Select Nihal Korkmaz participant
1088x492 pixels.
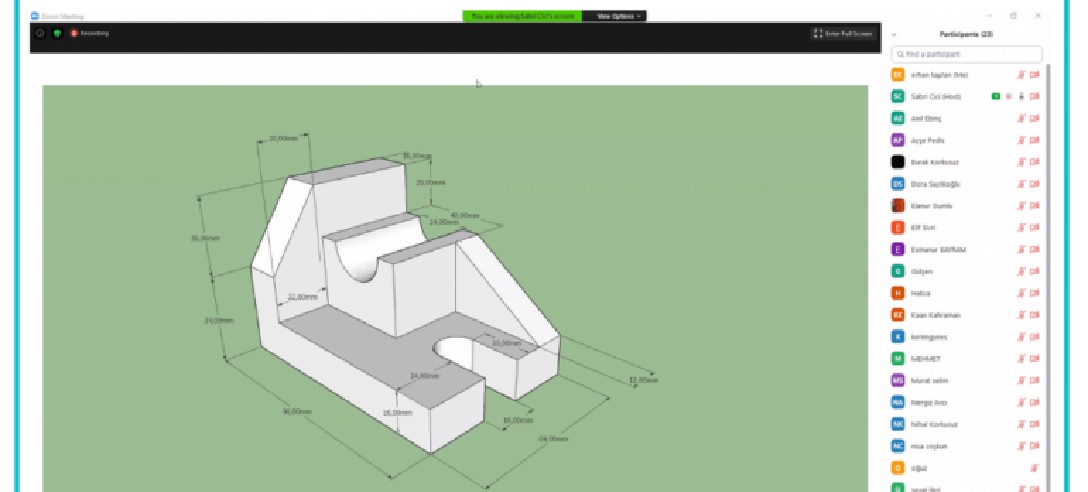click(967, 424)
